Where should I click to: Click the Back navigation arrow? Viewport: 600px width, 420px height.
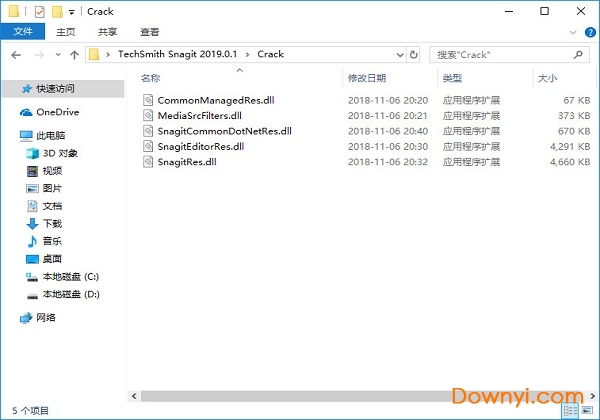(x=16, y=55)
